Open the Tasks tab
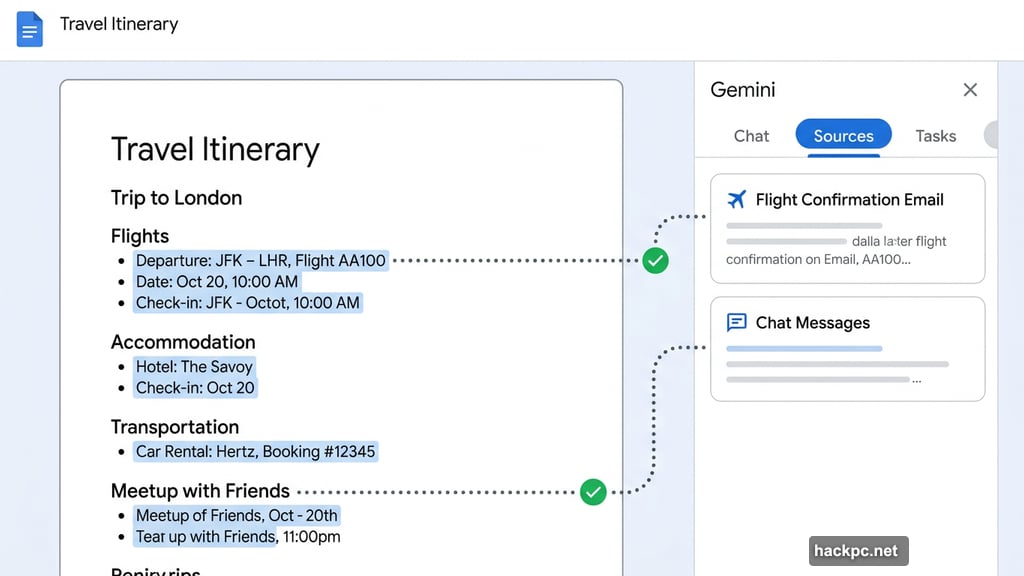This screenshot has height=576, width=1024. coord(935,136)
